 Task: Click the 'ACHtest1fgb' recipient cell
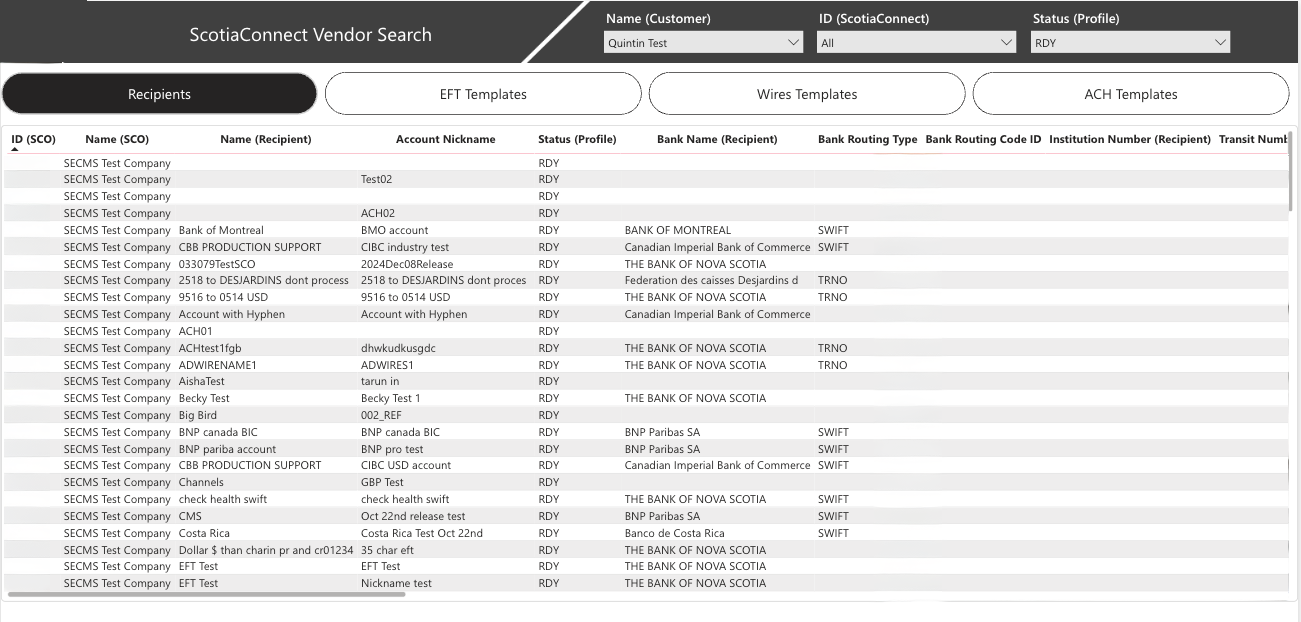[x=210, y=348]
